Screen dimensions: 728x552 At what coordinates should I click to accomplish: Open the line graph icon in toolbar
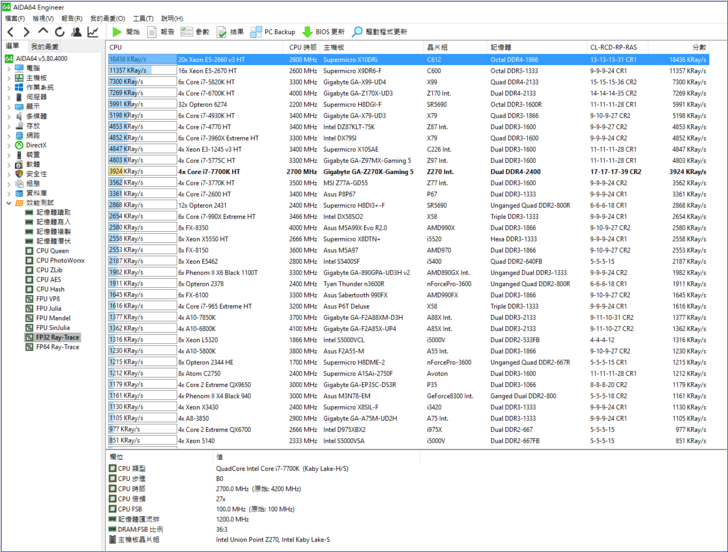[93, 32]
